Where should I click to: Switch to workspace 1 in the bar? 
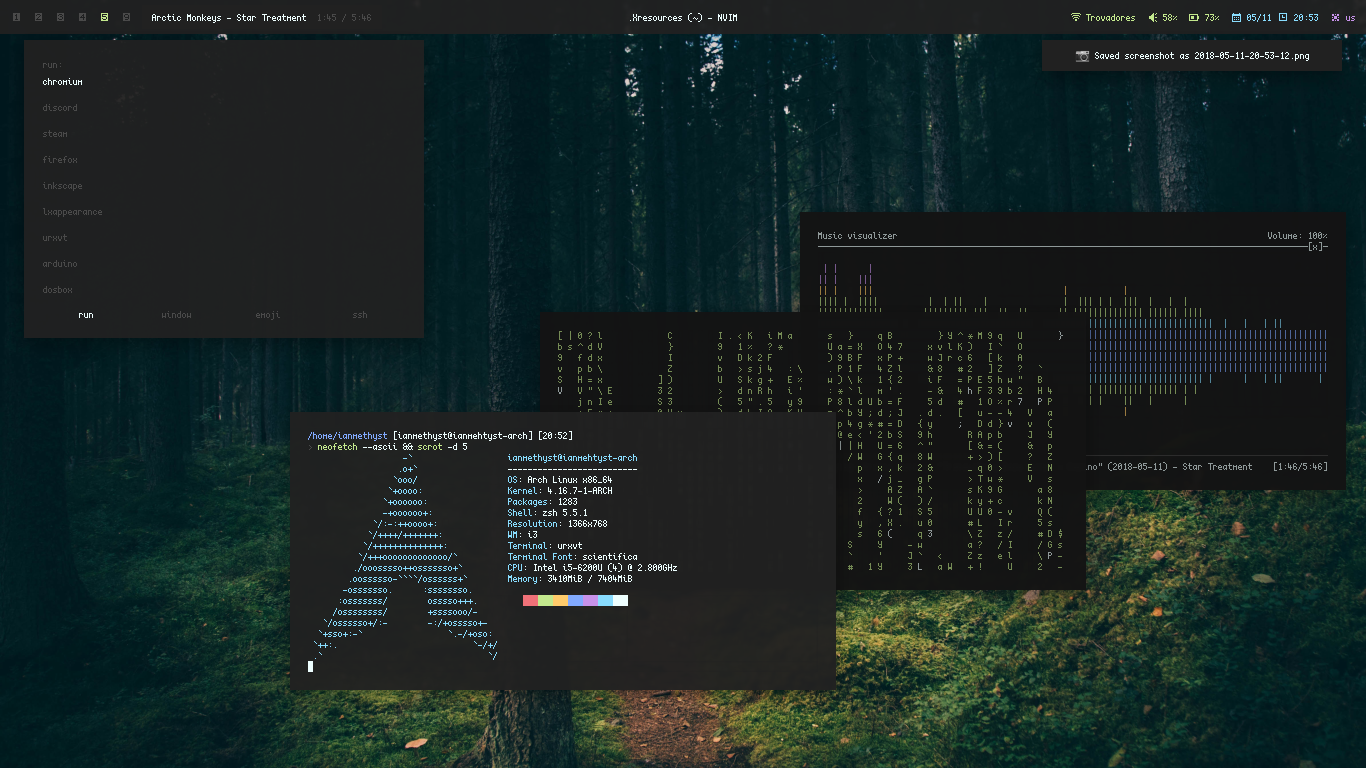16,18
